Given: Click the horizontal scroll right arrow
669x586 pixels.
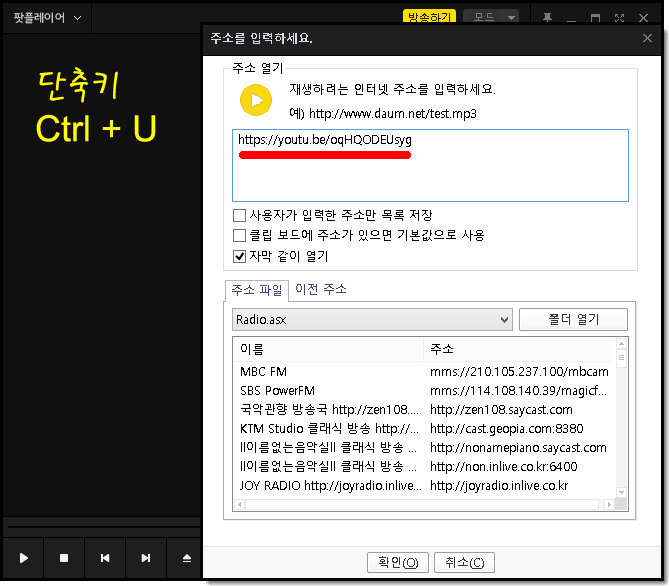Looking at the screenshot, I should click(x=609, y=504).
